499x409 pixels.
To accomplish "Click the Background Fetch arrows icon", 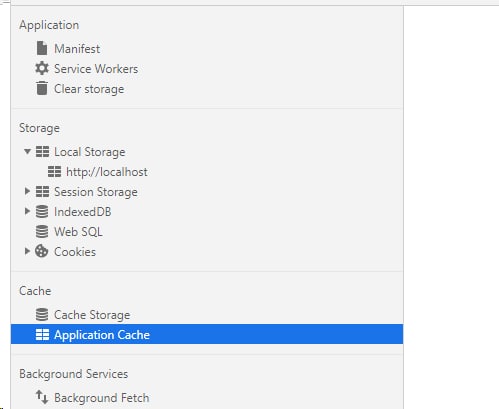I will tap(42, 397).
